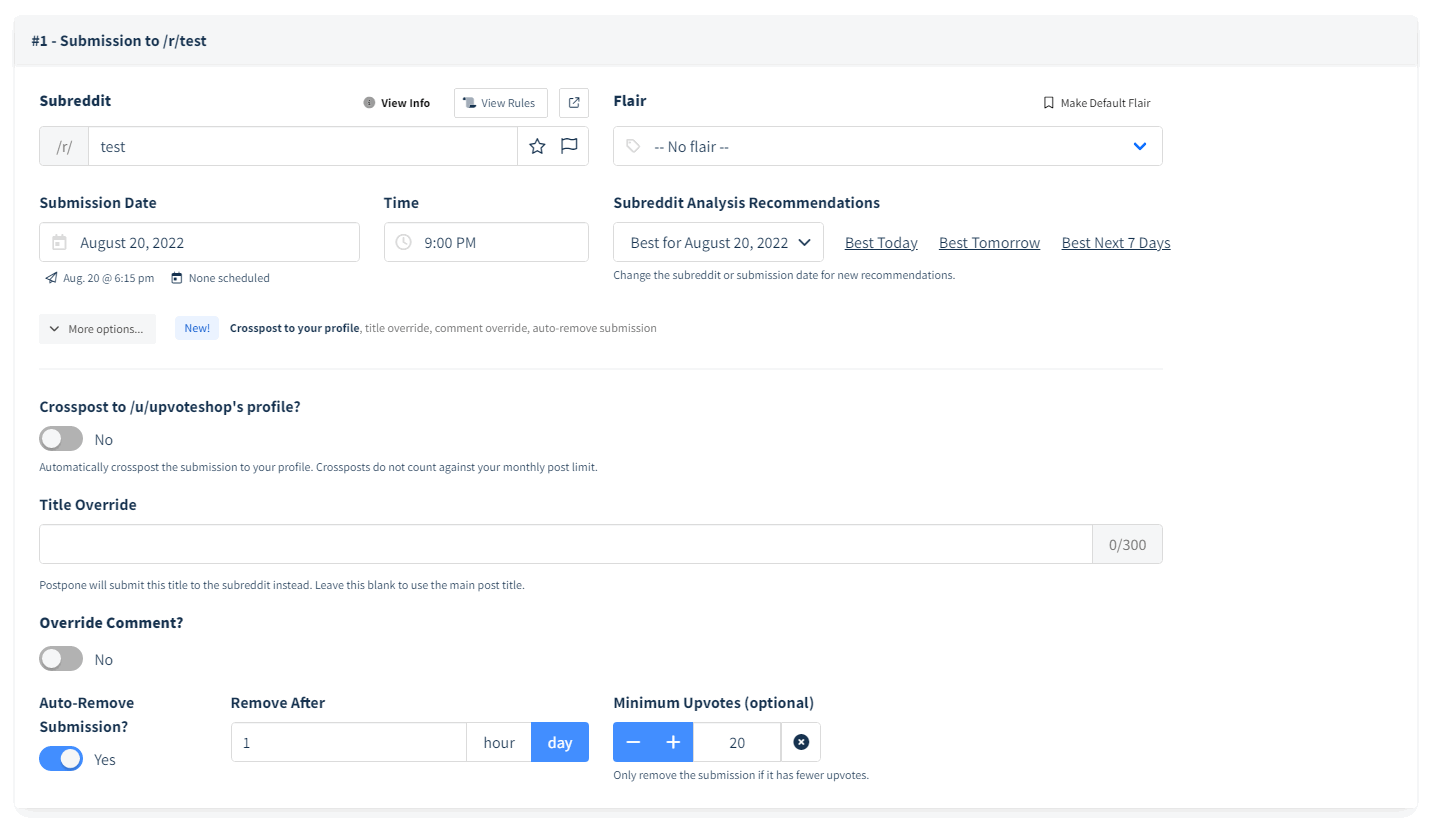Open the Flair dropdown

point(887,146)
